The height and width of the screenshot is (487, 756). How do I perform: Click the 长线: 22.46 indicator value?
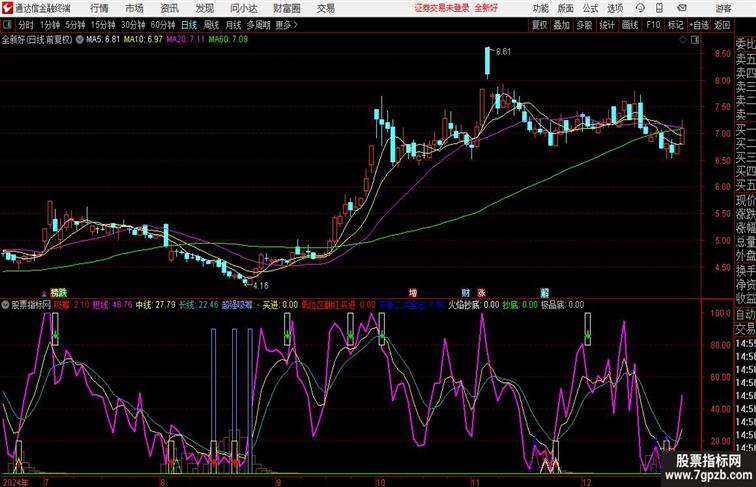199,305
